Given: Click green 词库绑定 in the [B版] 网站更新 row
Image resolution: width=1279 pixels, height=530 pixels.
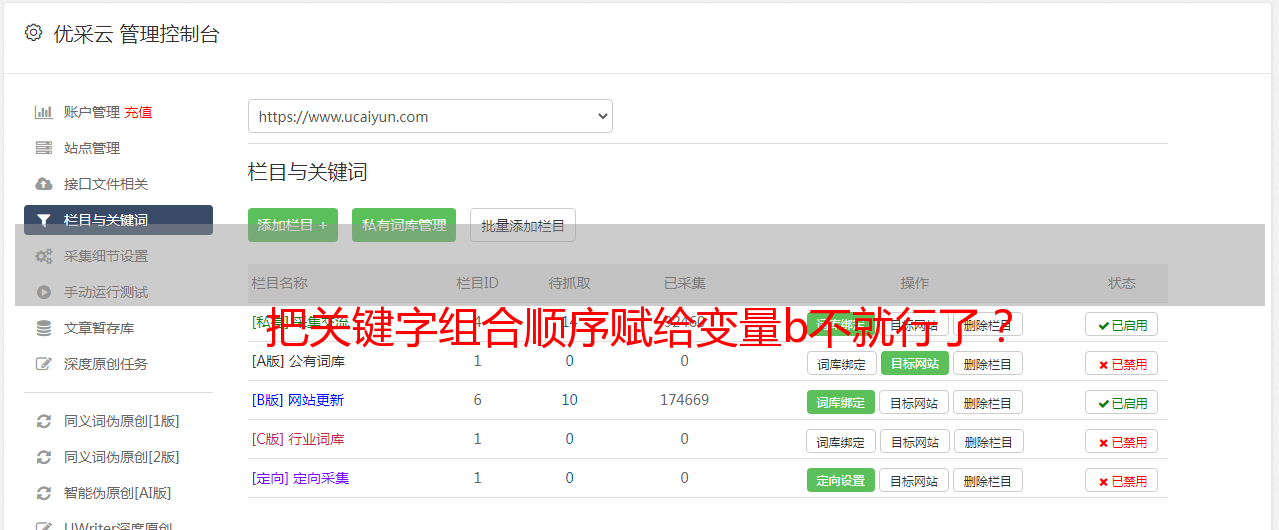Looking at the screenshot, I should [841, 402].
